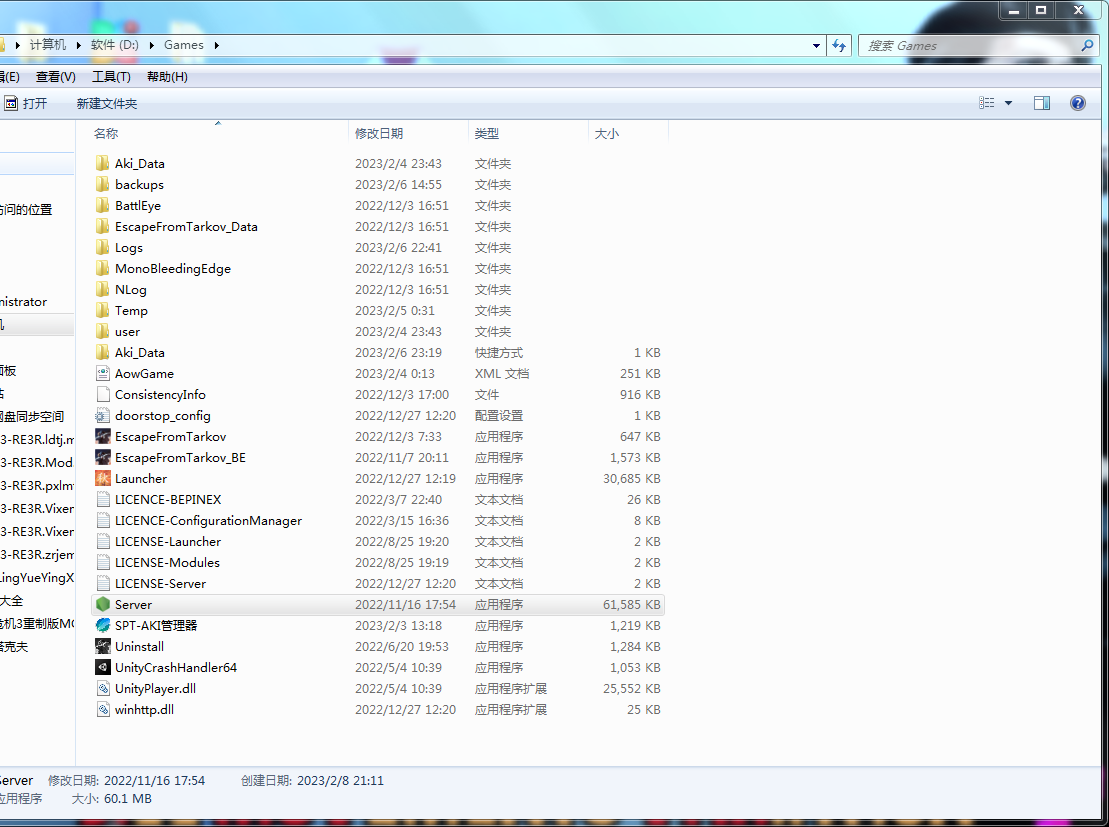
Task: Open the 查看 menu
Action: click(x=54, y=76)
